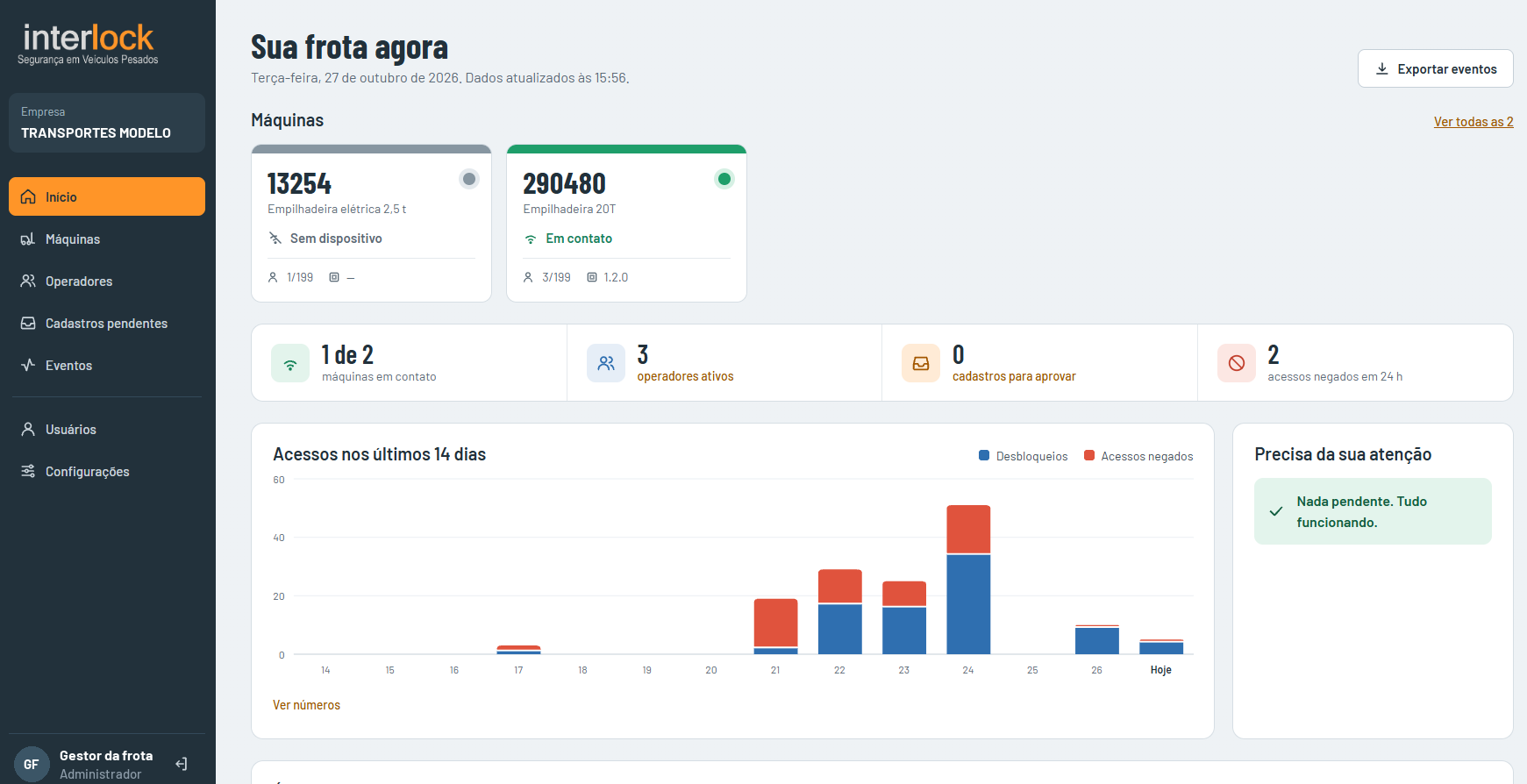
Task: Click the operators icon in operadores ativos tile
Action: [x=606, y=363]
